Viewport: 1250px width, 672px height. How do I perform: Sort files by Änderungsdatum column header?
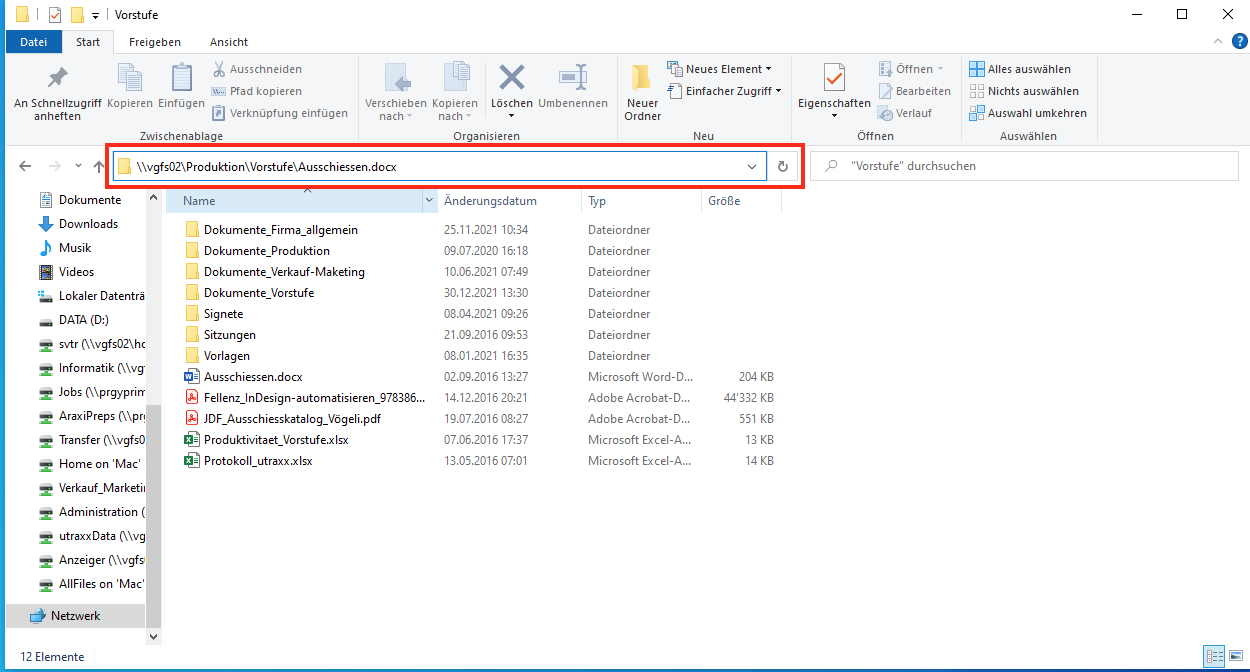coord(490,201)
